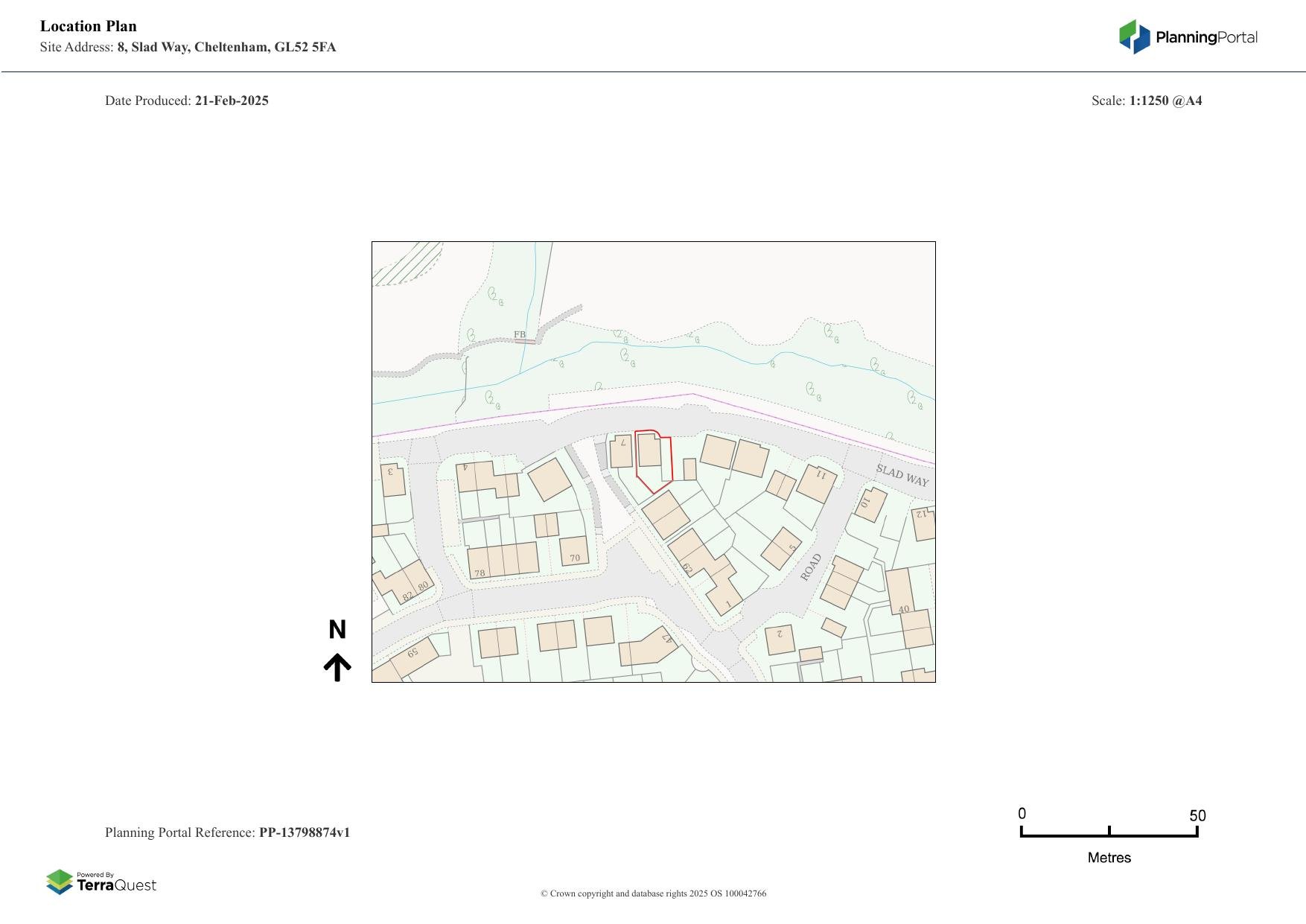Click the Planning Portal Reference PP-13798874v1 text
1306x924 pixels.
[229, 832]
